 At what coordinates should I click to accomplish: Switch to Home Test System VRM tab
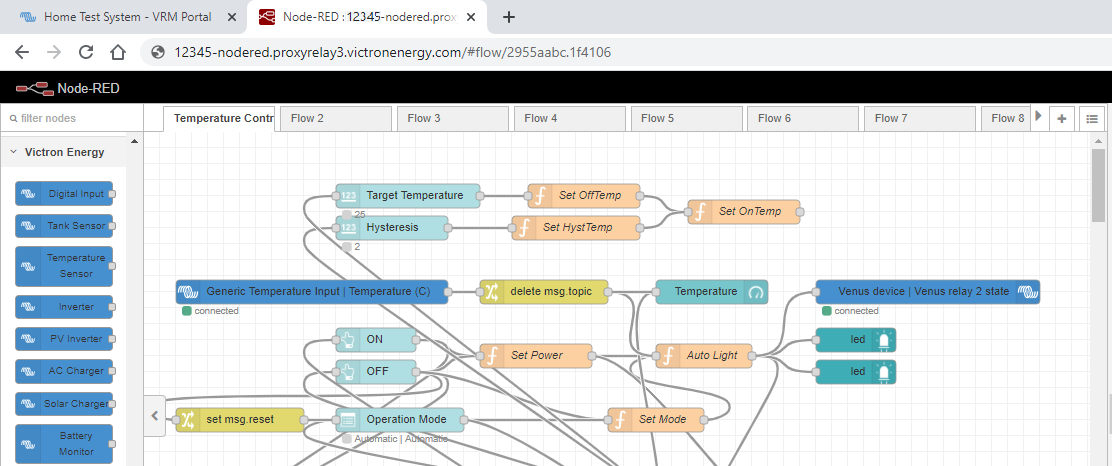click(x=125, y=17)
